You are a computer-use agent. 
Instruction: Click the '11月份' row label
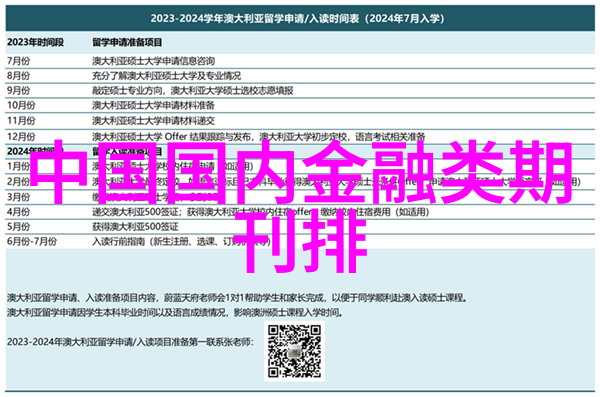click(x=21, y=121)
